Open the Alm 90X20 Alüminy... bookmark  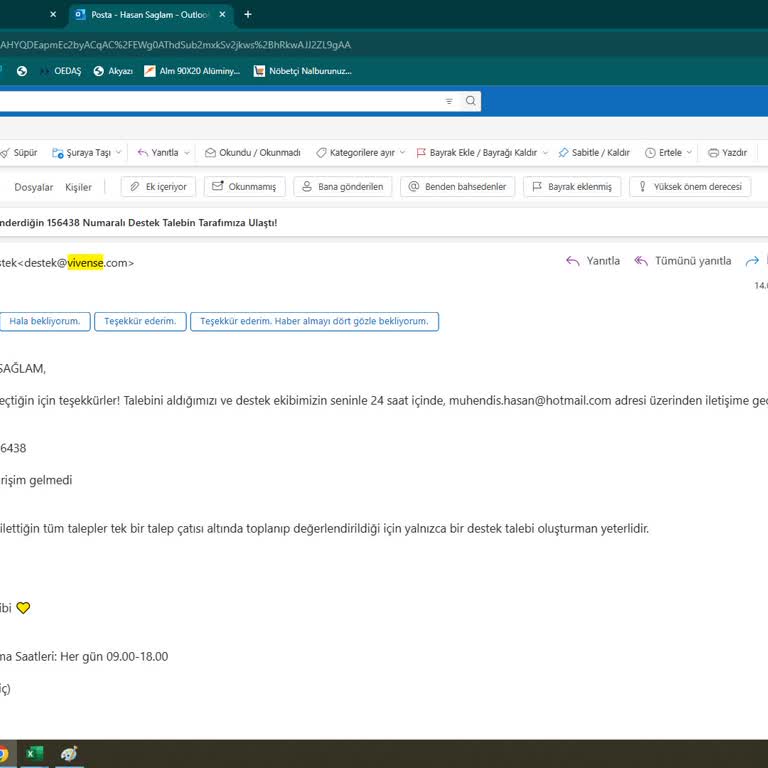192,71
